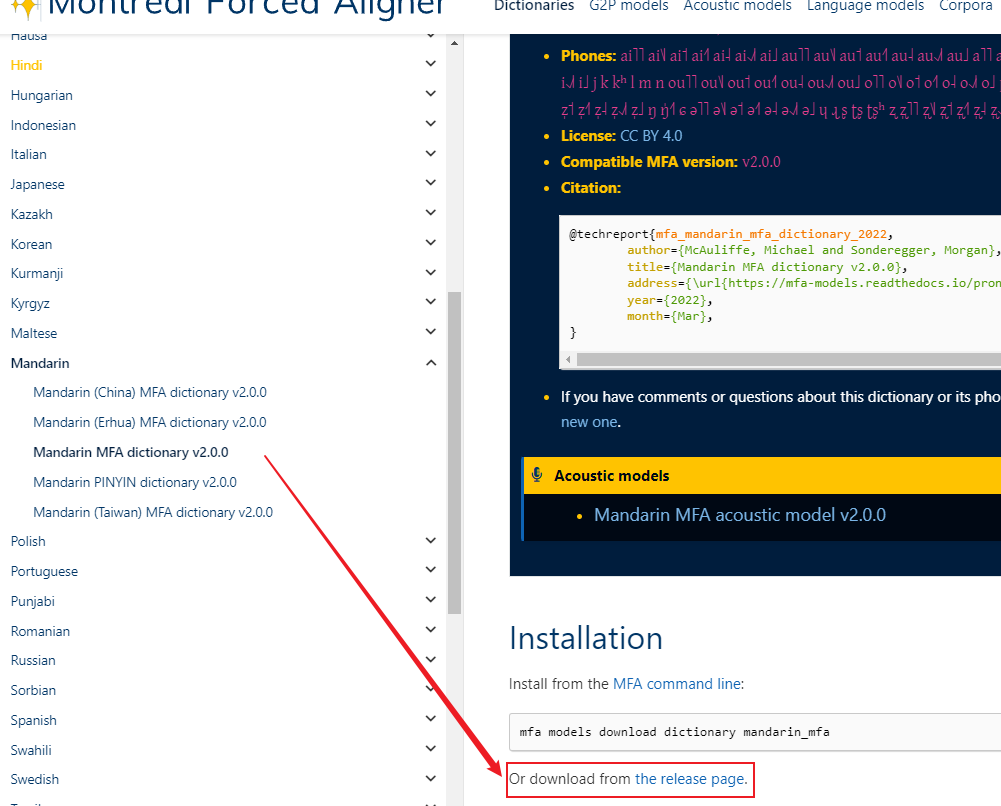Open the Dictionaries nav item
The width and height of the screenshot is (1001, 806).
(534, 6)
